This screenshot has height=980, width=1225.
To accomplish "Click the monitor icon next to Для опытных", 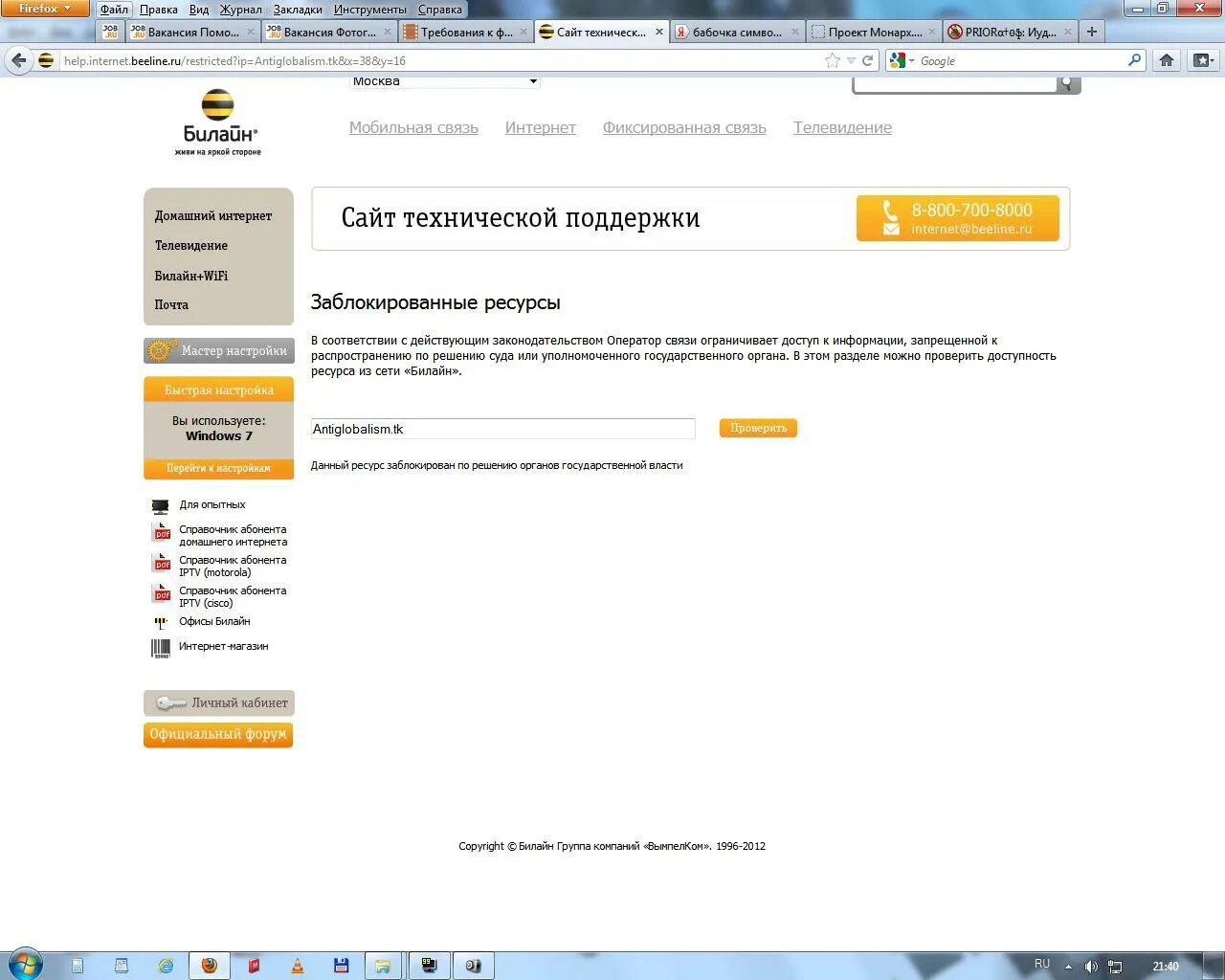I will [160, 504].
